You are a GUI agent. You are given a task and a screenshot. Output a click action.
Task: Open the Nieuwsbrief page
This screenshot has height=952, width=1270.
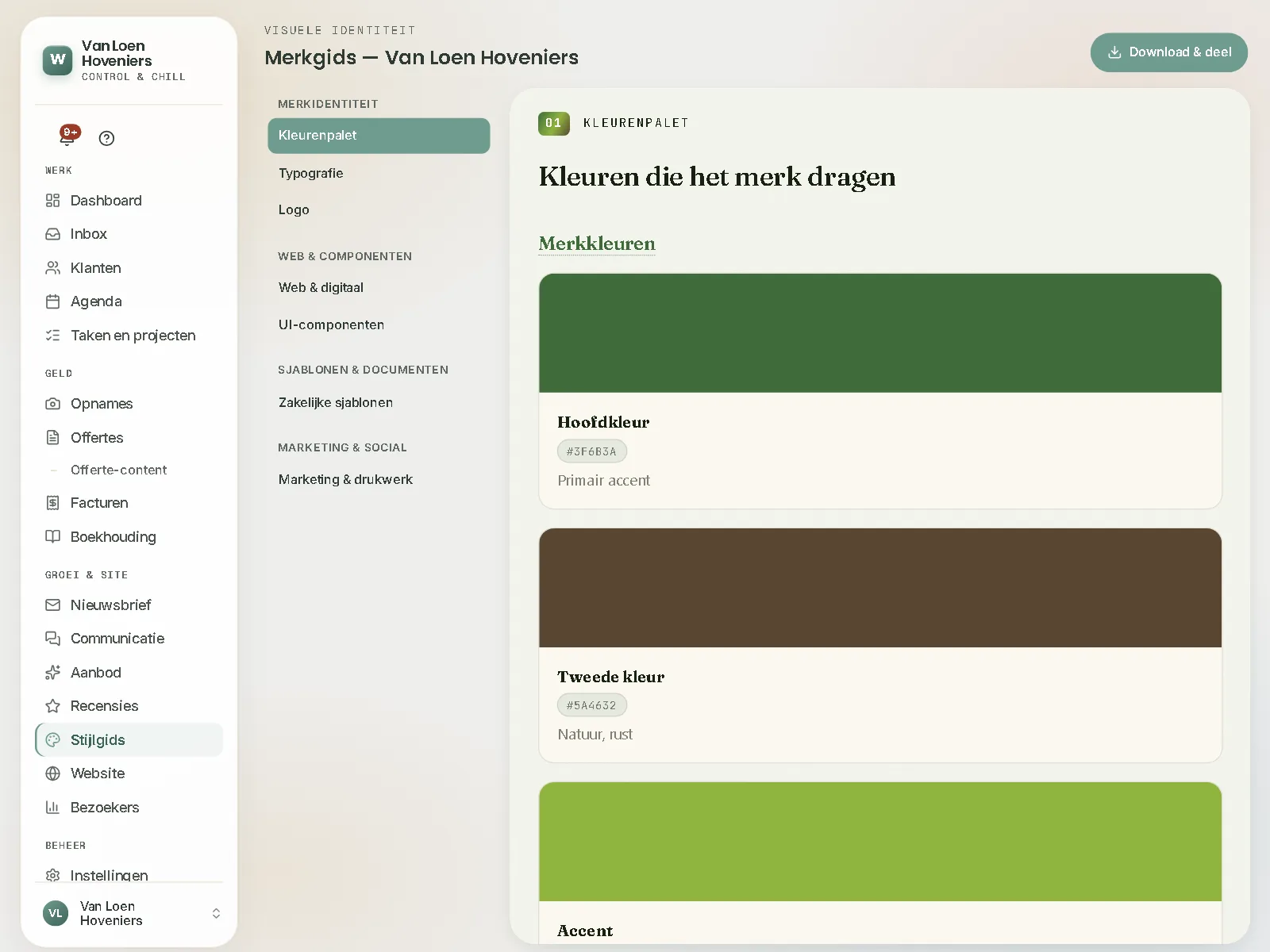click(129, 605)
